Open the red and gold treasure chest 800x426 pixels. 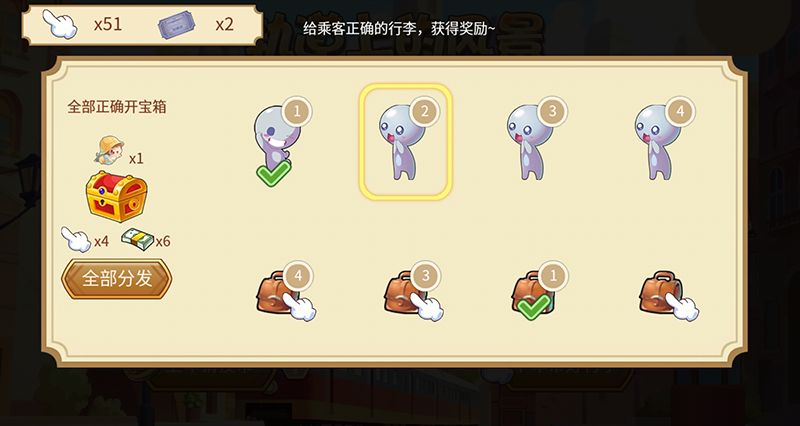[116, 196]
